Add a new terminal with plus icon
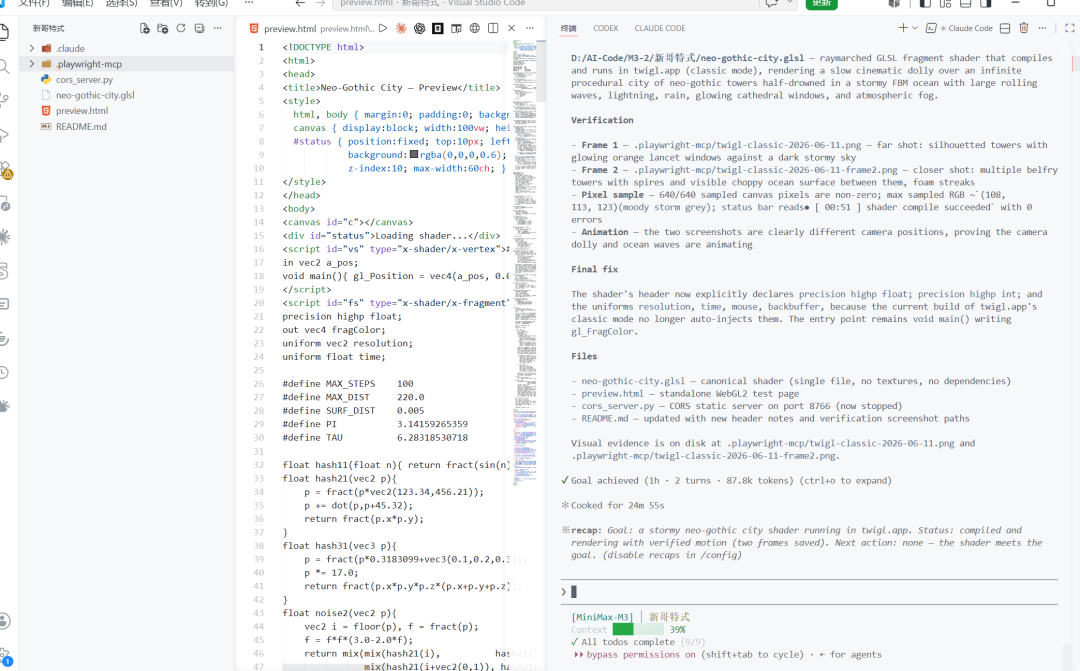The width and height of the screenshot is (1080, 671). (903, 28)
